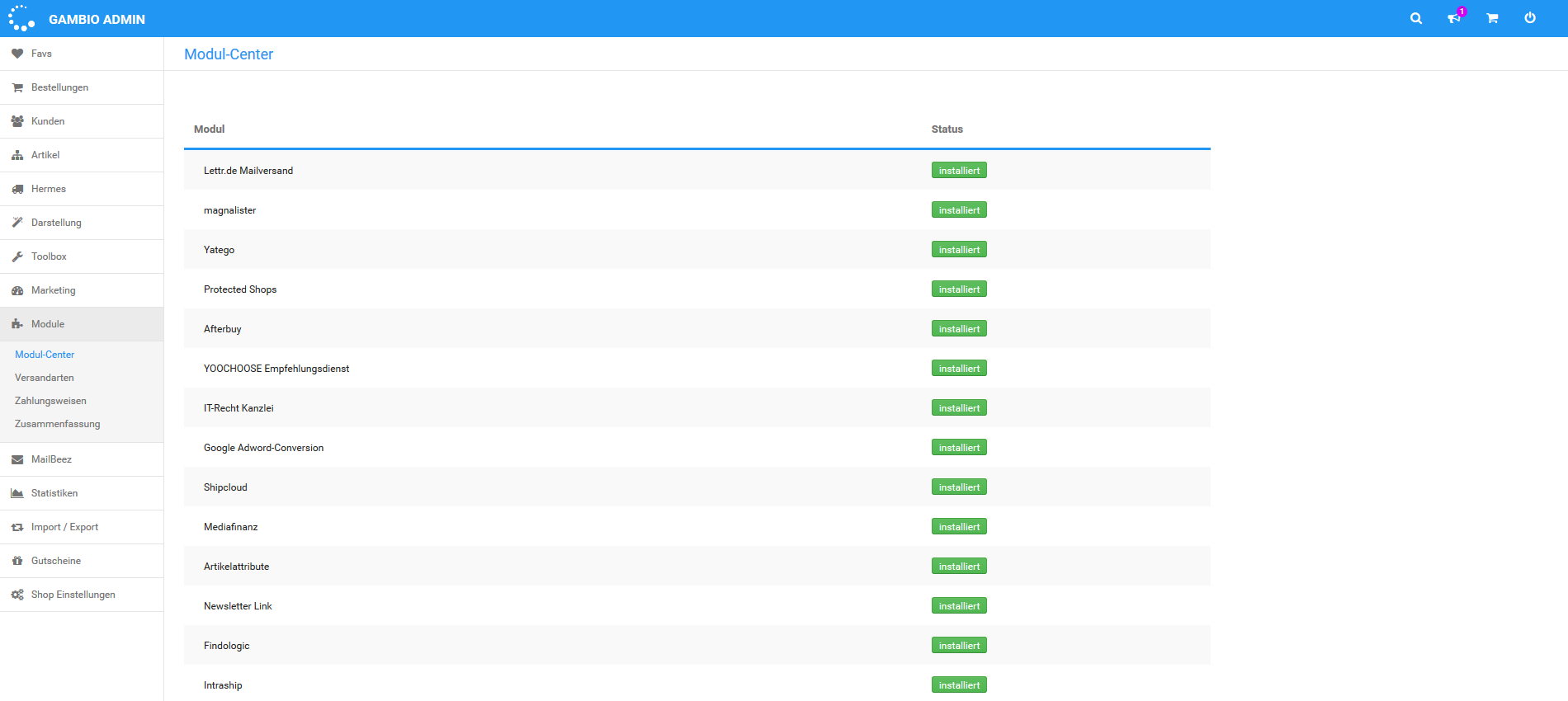Image resolution: width=1568 pixels, height=701 pixels.
Task: Click the gift icon beside Gutscheine
Action: point(17,561)
